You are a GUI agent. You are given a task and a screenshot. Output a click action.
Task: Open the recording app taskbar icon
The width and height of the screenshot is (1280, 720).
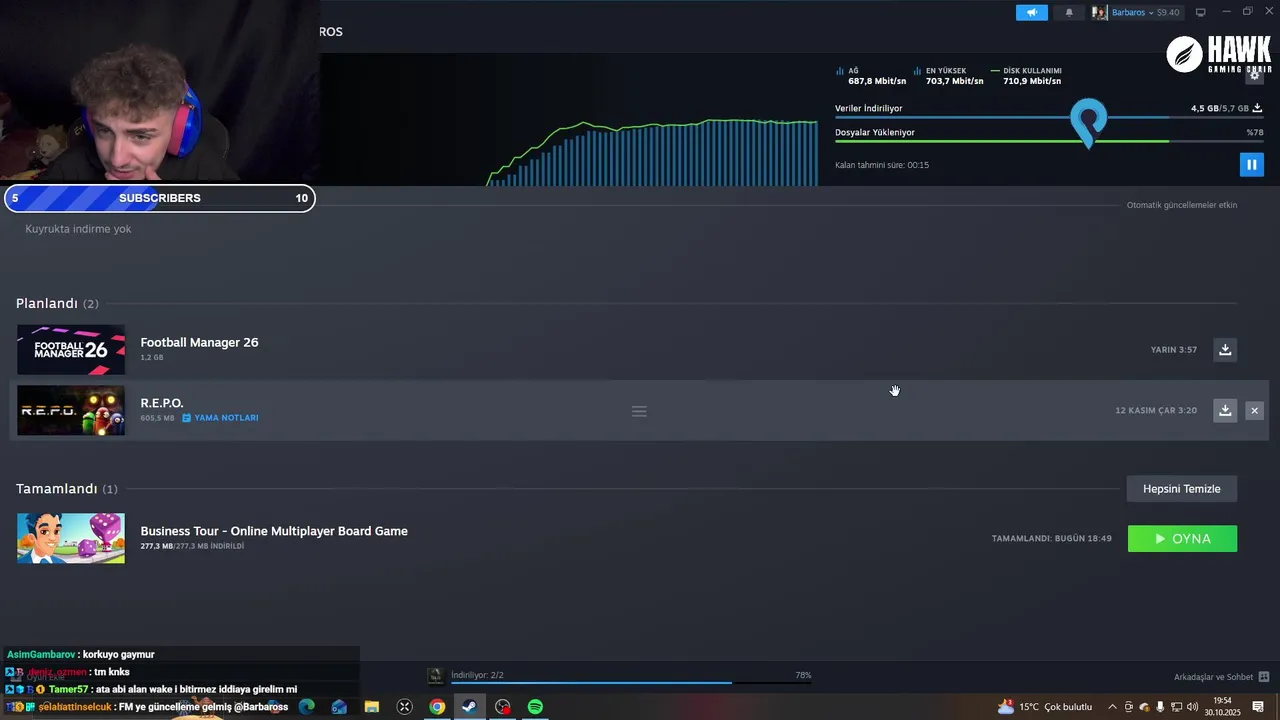502,707
